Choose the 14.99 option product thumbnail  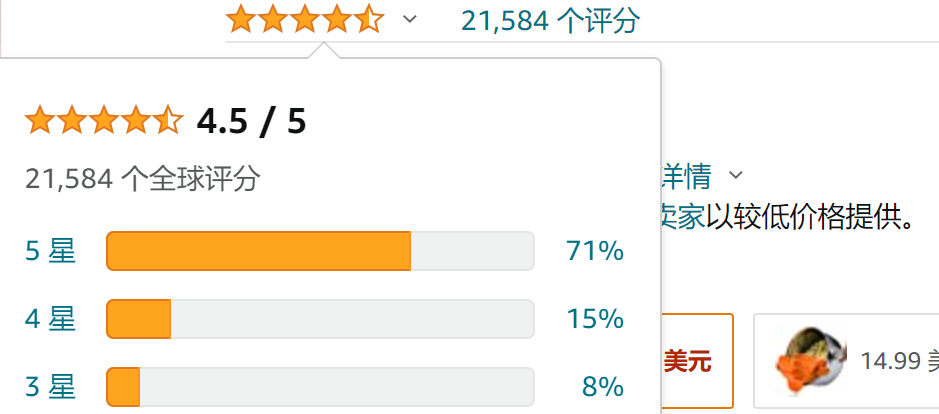click(x=811, y=361)
